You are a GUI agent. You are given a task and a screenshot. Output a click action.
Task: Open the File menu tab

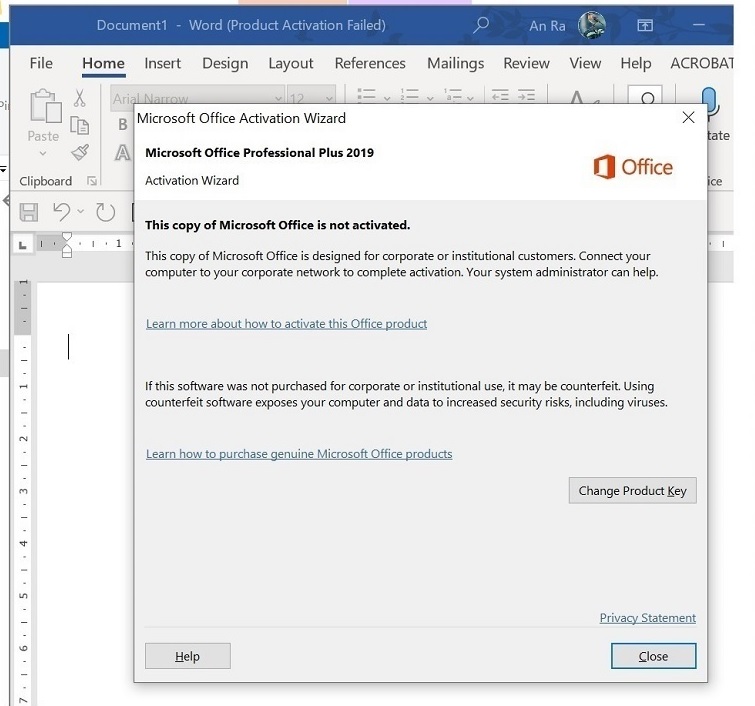(41, 63)
